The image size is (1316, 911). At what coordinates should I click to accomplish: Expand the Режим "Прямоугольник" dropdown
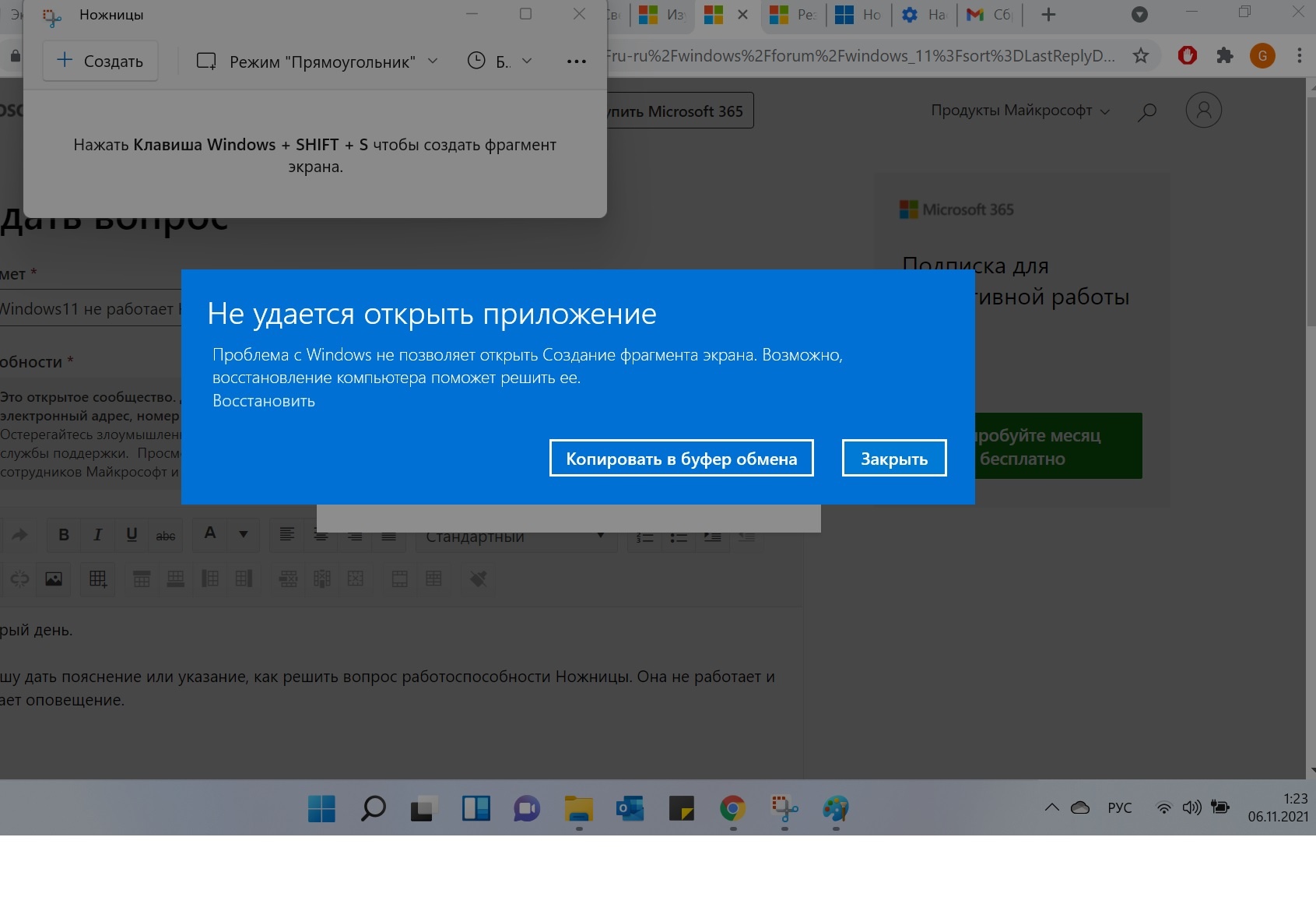tap(318, 62)
